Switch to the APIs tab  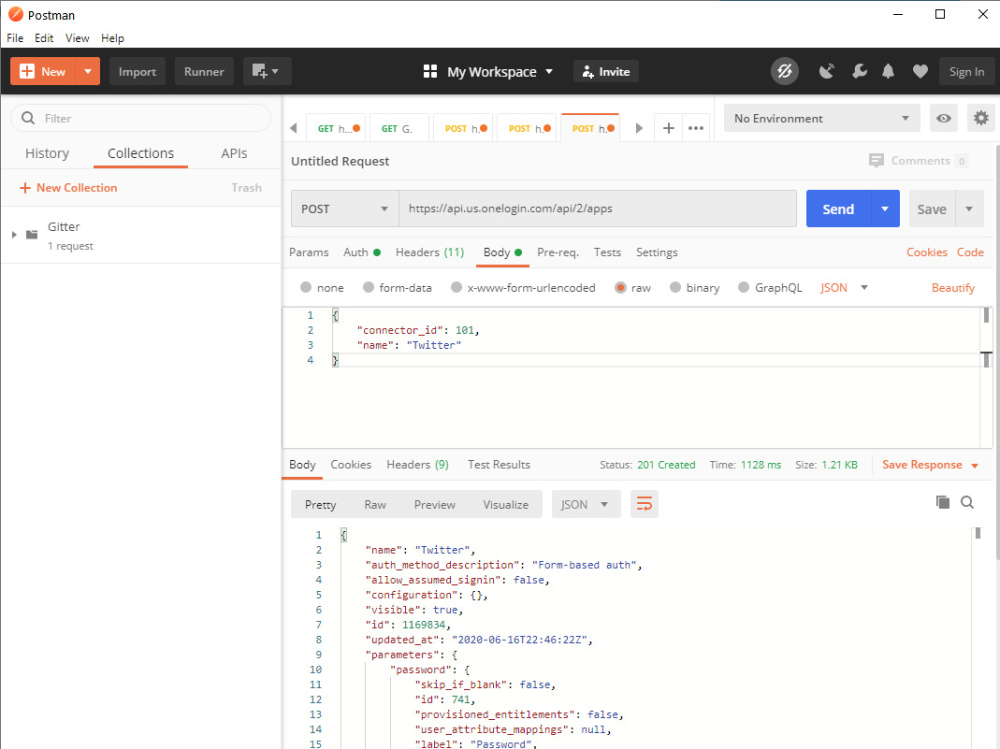coord(234,153)
